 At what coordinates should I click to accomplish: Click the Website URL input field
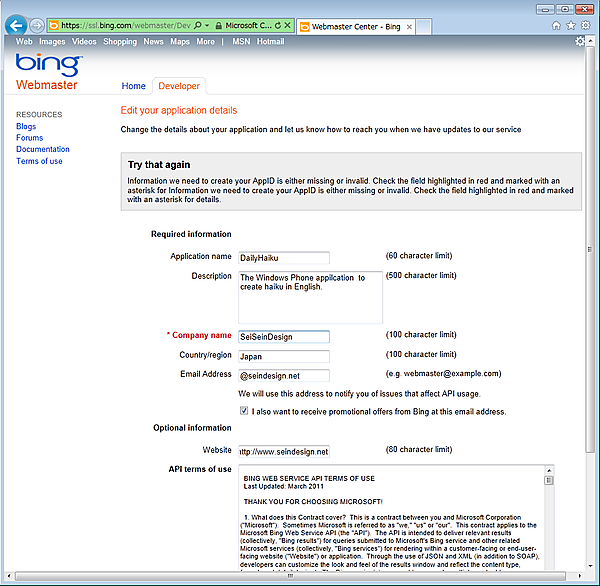pos(284,452)
